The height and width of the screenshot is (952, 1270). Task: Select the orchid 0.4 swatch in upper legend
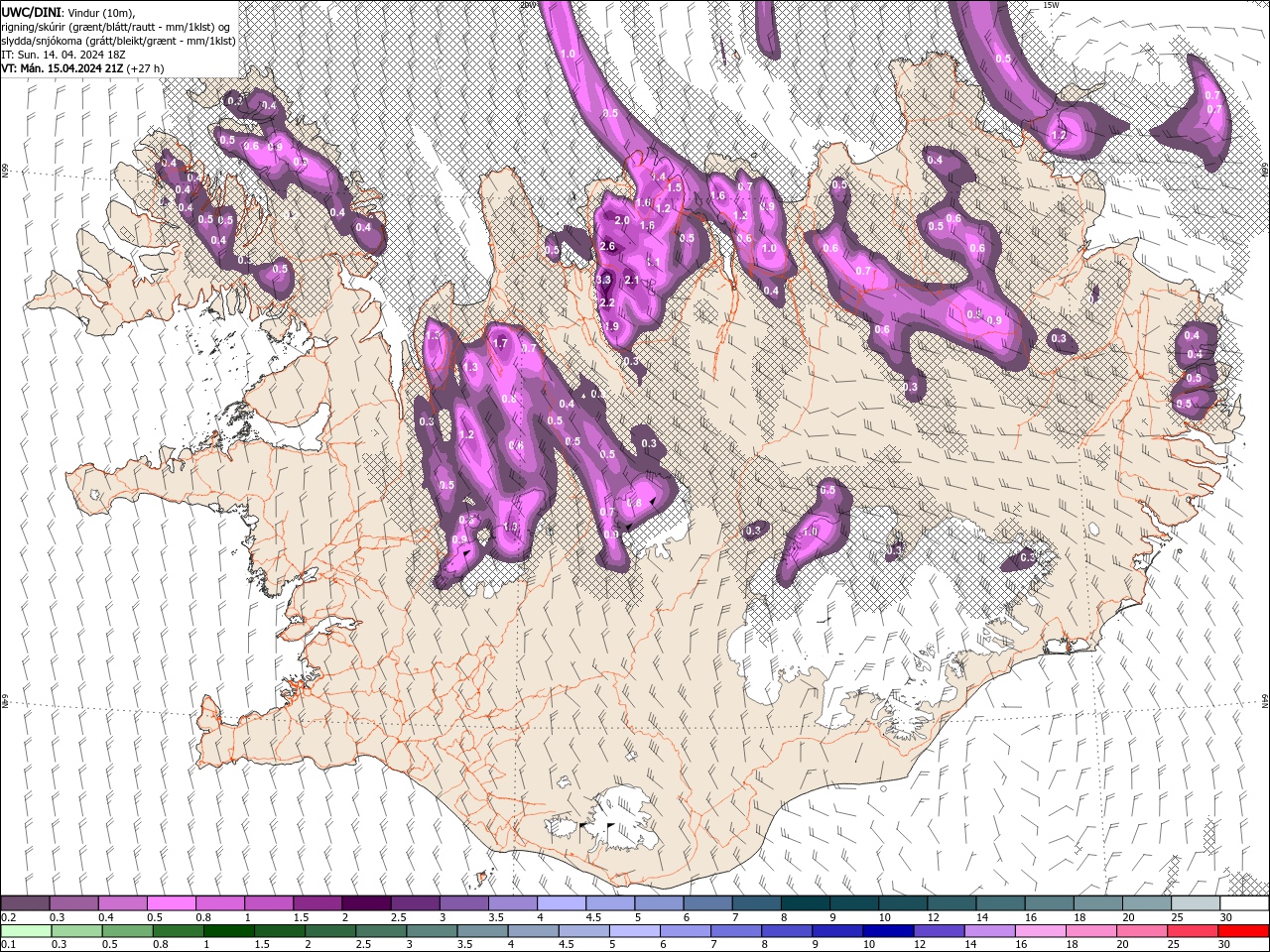point(123,903)
